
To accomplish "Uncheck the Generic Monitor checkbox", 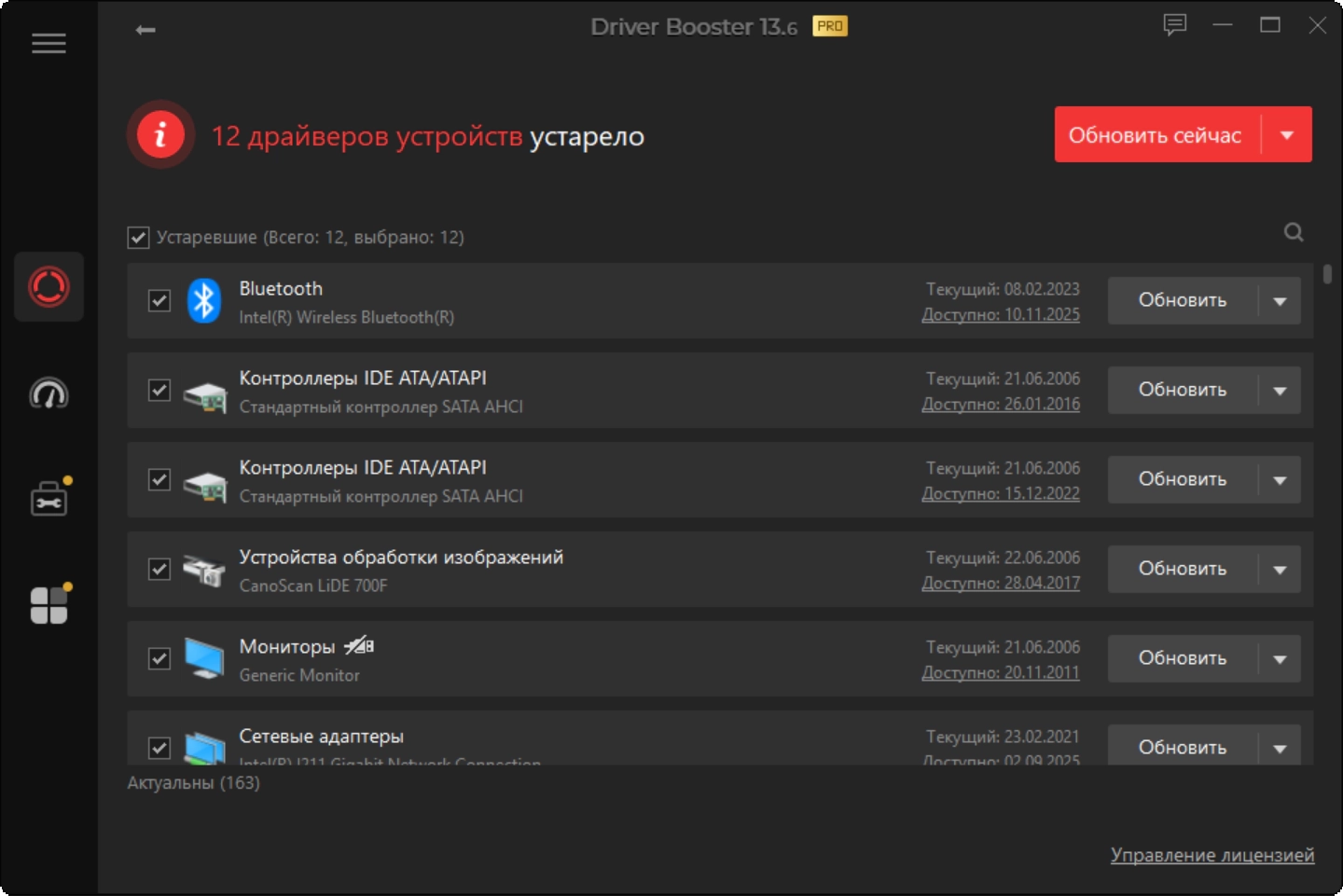I will pyautogui.click(x=159, y=658).
